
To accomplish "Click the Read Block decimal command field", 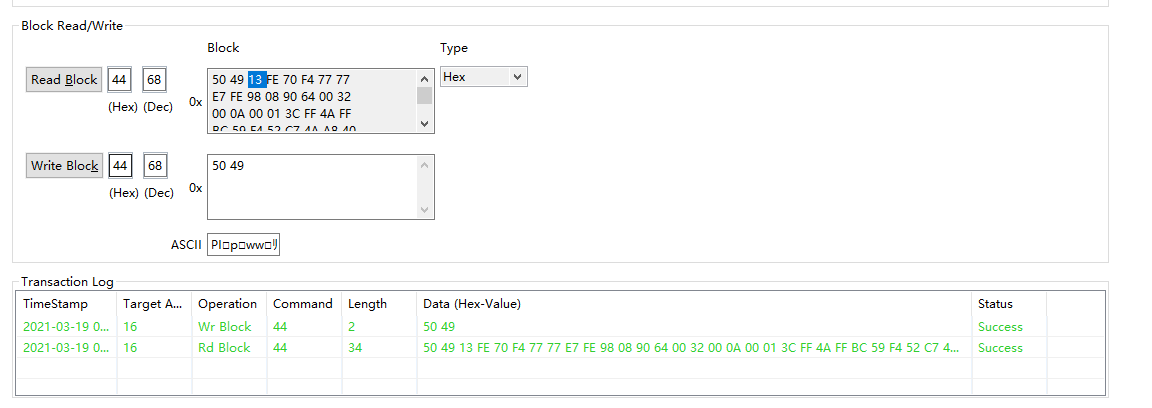I will [154, 80].
